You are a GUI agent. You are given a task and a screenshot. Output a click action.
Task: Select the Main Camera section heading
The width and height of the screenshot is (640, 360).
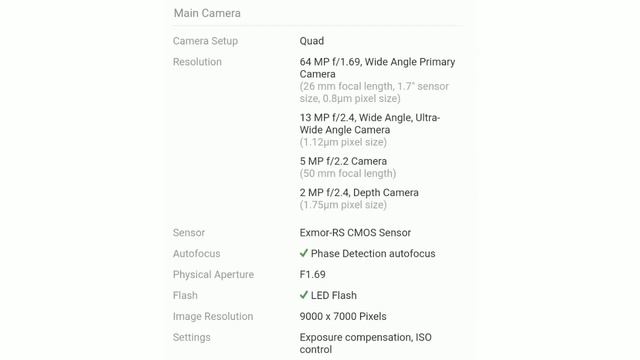[x=207, y=13]
